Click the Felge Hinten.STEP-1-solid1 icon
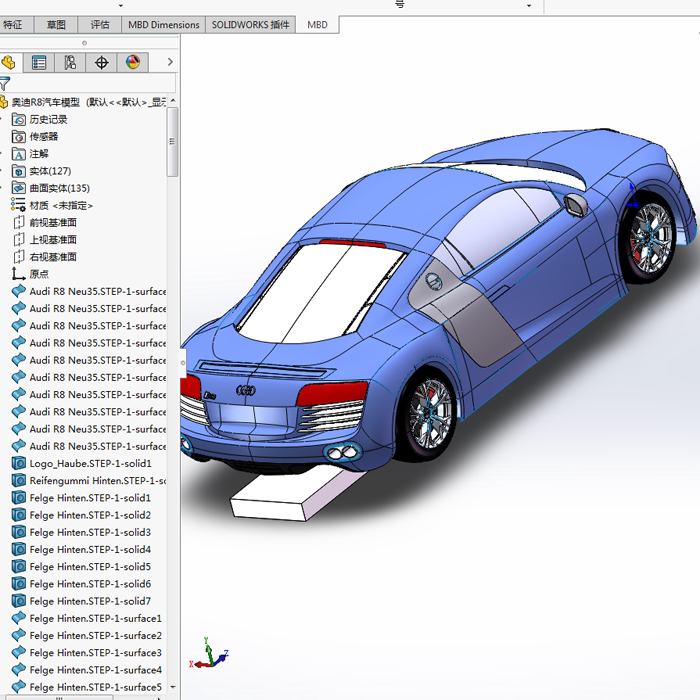700x700 pixels. point(19,498)
